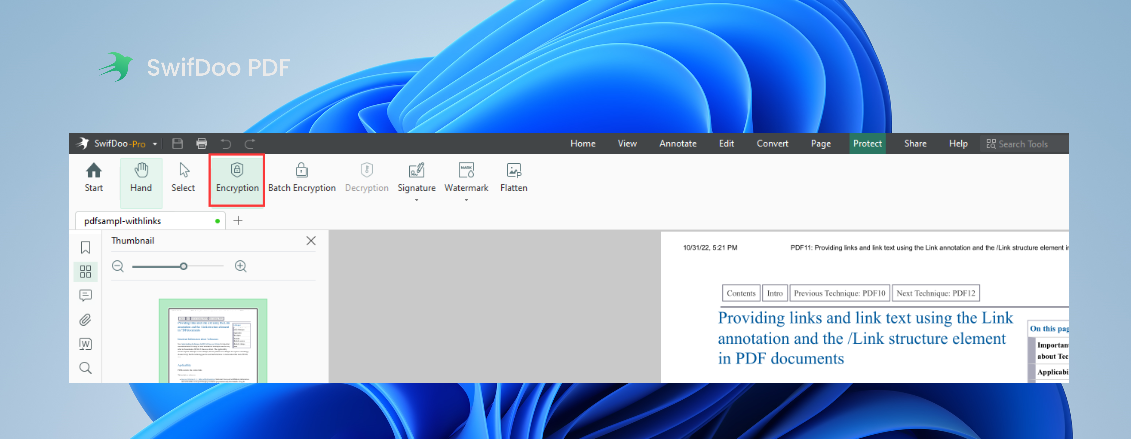1131x439 pixels.
Task: Open the bookmark sidebar panel
Action: (85, 247)
